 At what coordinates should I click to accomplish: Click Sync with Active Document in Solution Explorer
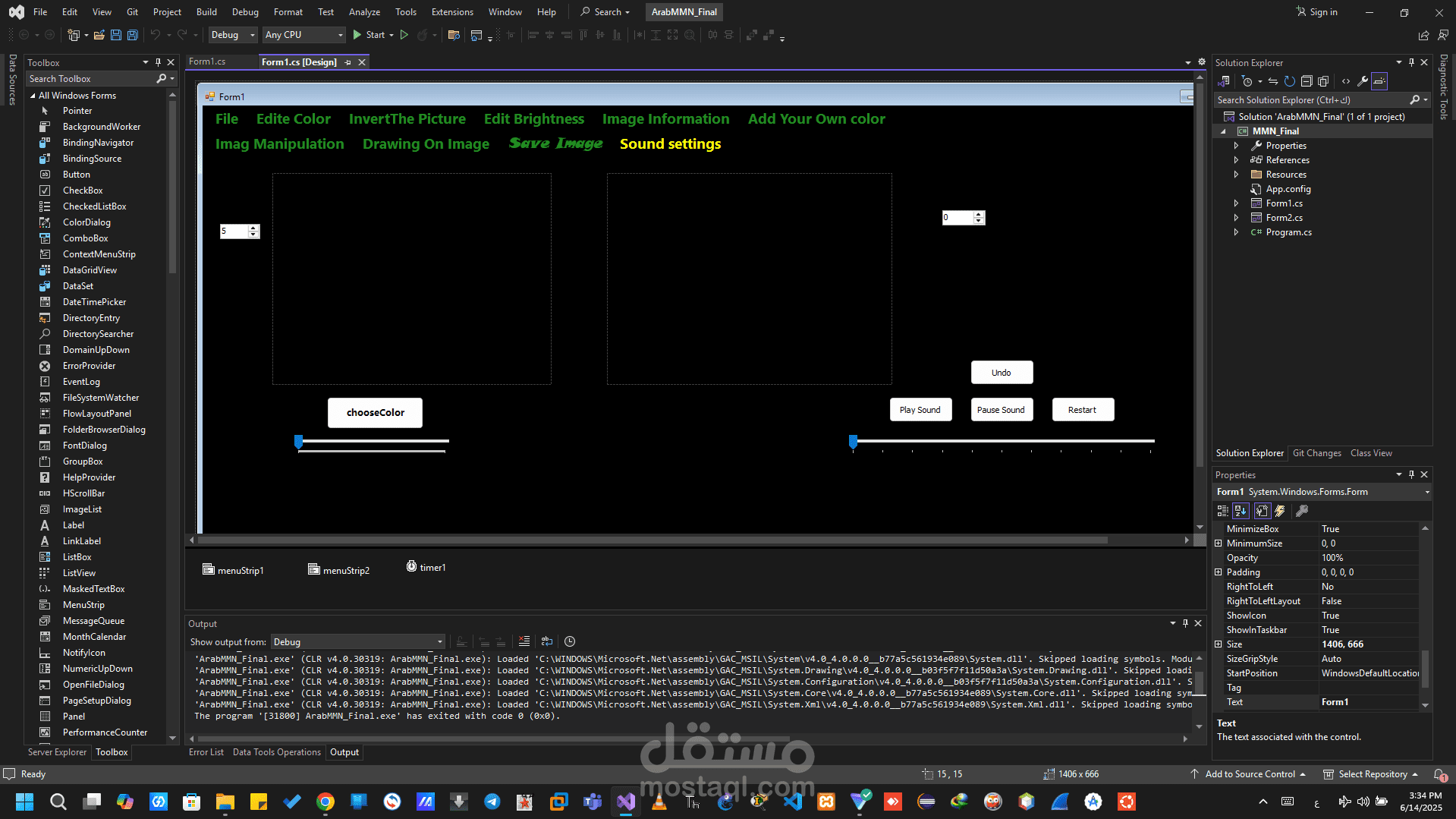click(1273, 81)
